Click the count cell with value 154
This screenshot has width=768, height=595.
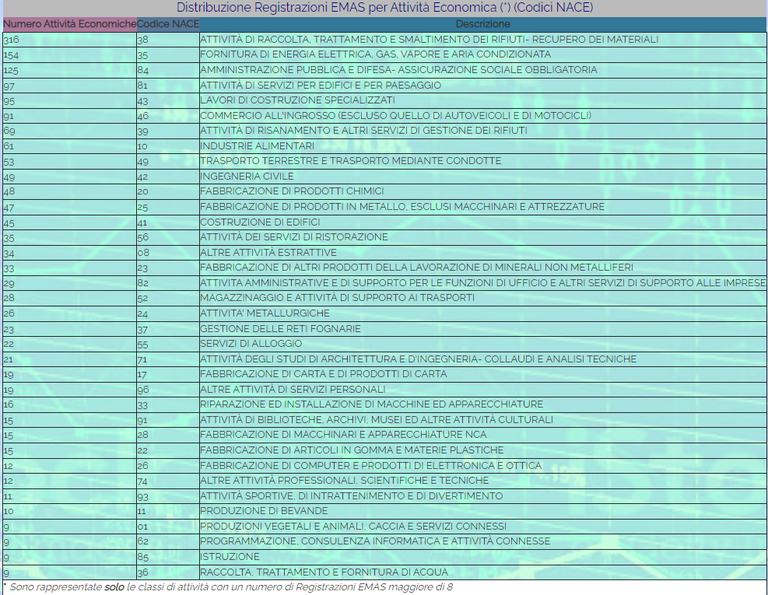(x=11, y=54)
